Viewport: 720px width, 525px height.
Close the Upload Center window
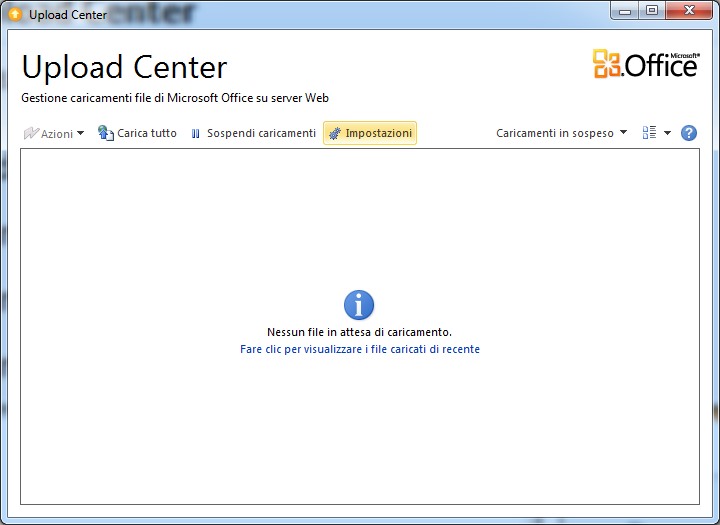(689, 11)
